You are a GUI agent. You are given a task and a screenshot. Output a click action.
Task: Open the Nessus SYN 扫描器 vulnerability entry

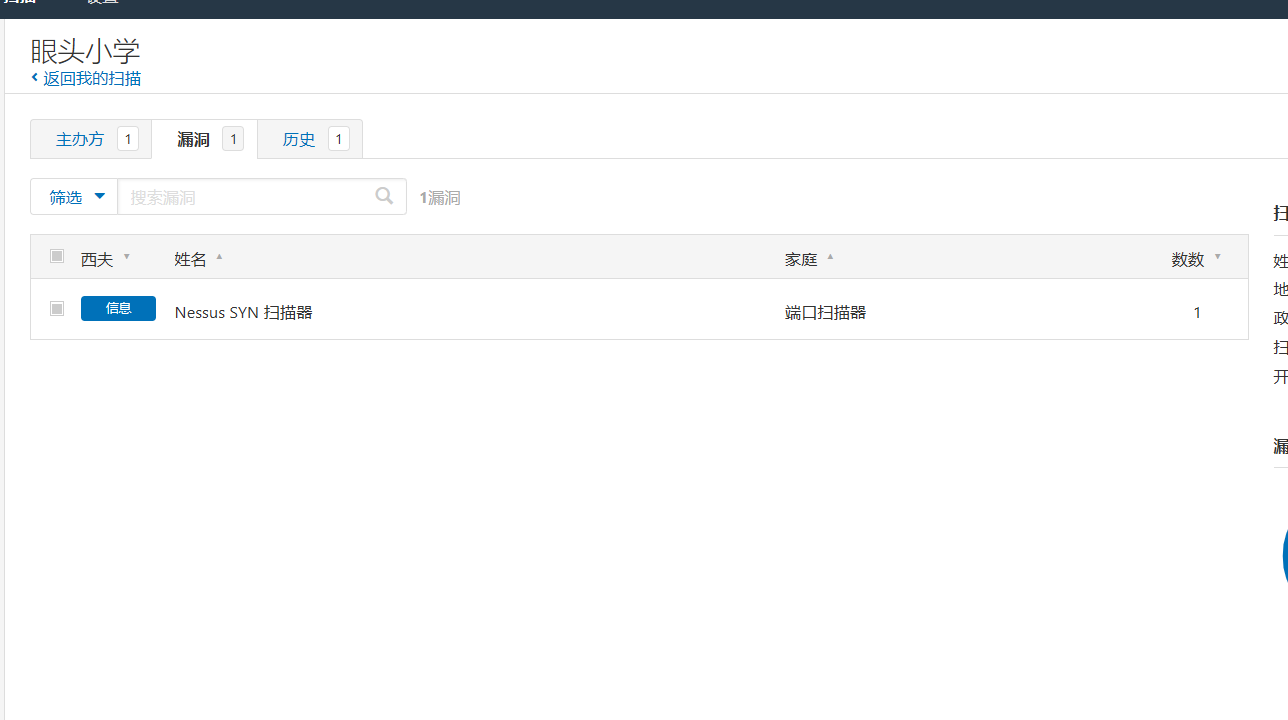coord(243,312)
